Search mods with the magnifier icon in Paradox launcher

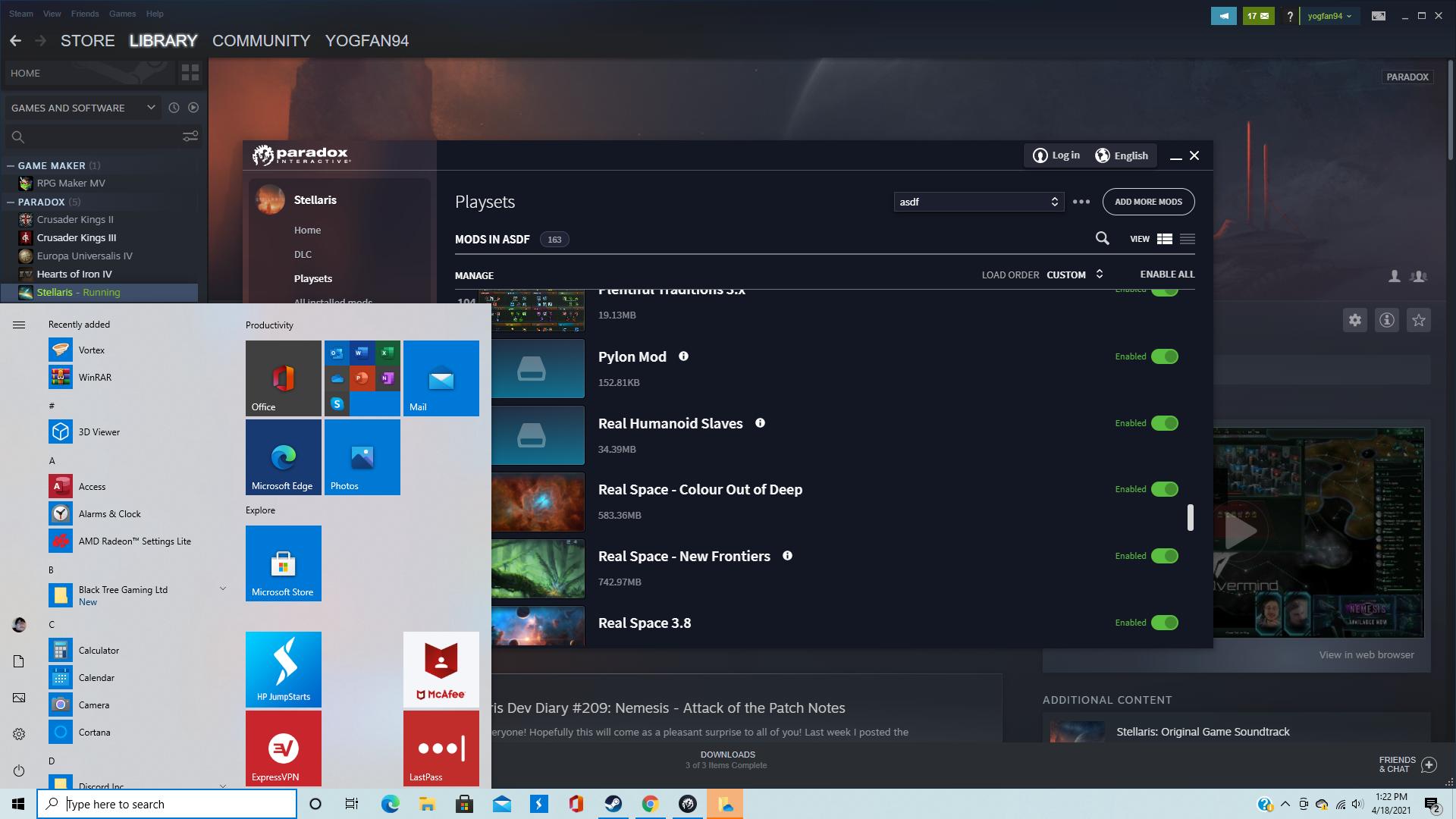click(x=1102, y=239)
